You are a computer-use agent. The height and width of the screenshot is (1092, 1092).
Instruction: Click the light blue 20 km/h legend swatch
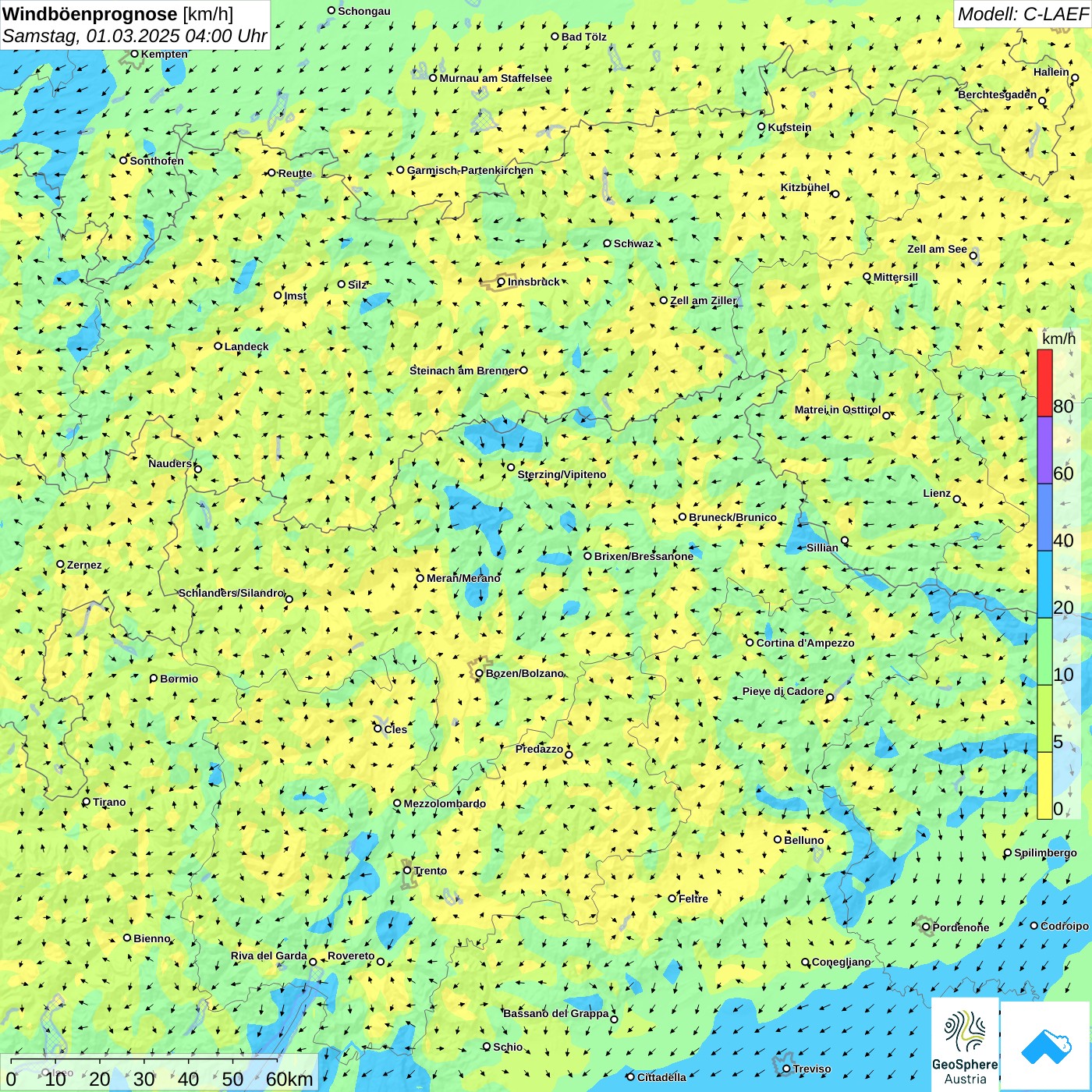1044,584
